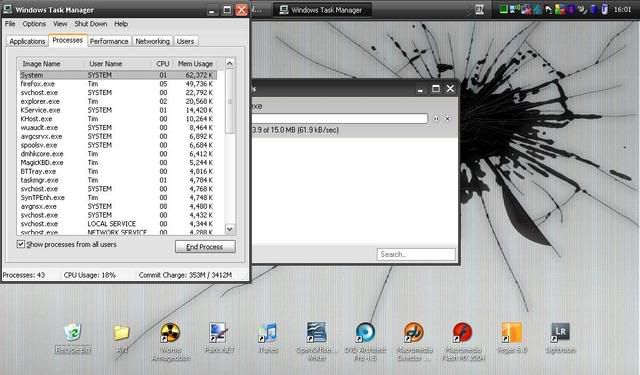Click the End Process button
The height and width of the screenshot is (375, 640).
click(205, 246)
